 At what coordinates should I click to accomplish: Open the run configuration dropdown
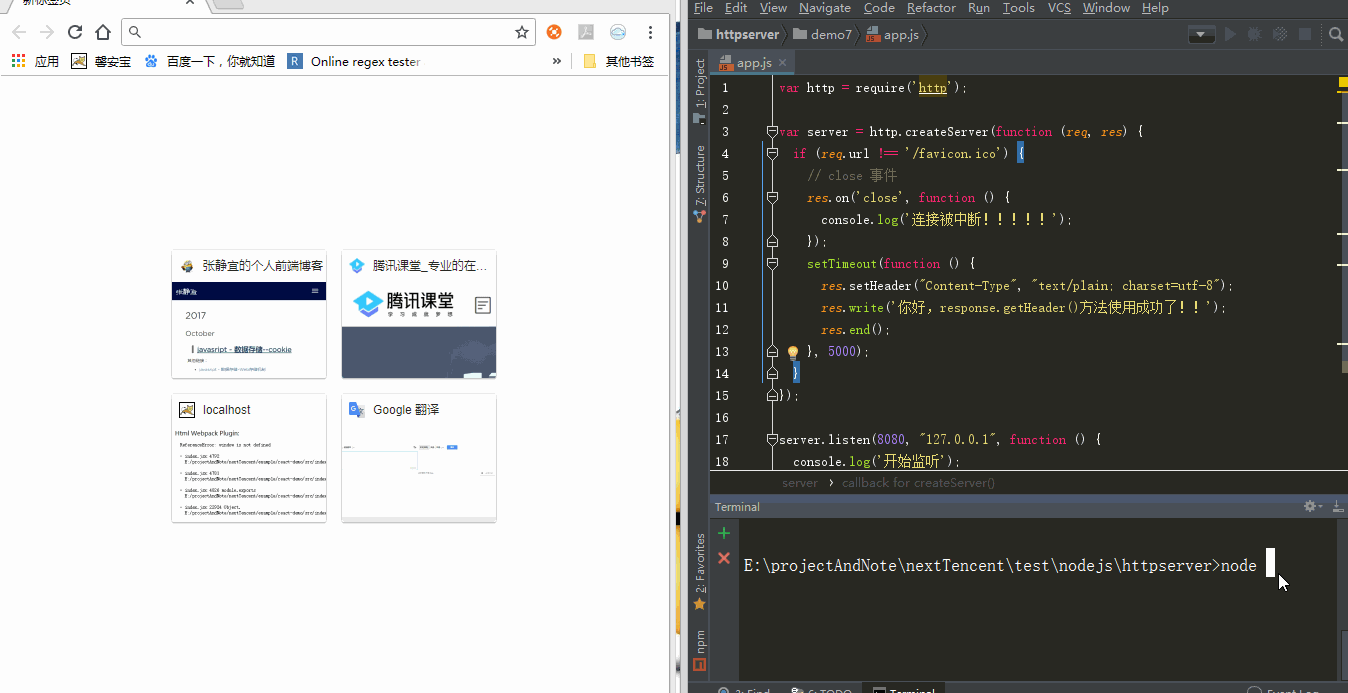point(1201,35)
